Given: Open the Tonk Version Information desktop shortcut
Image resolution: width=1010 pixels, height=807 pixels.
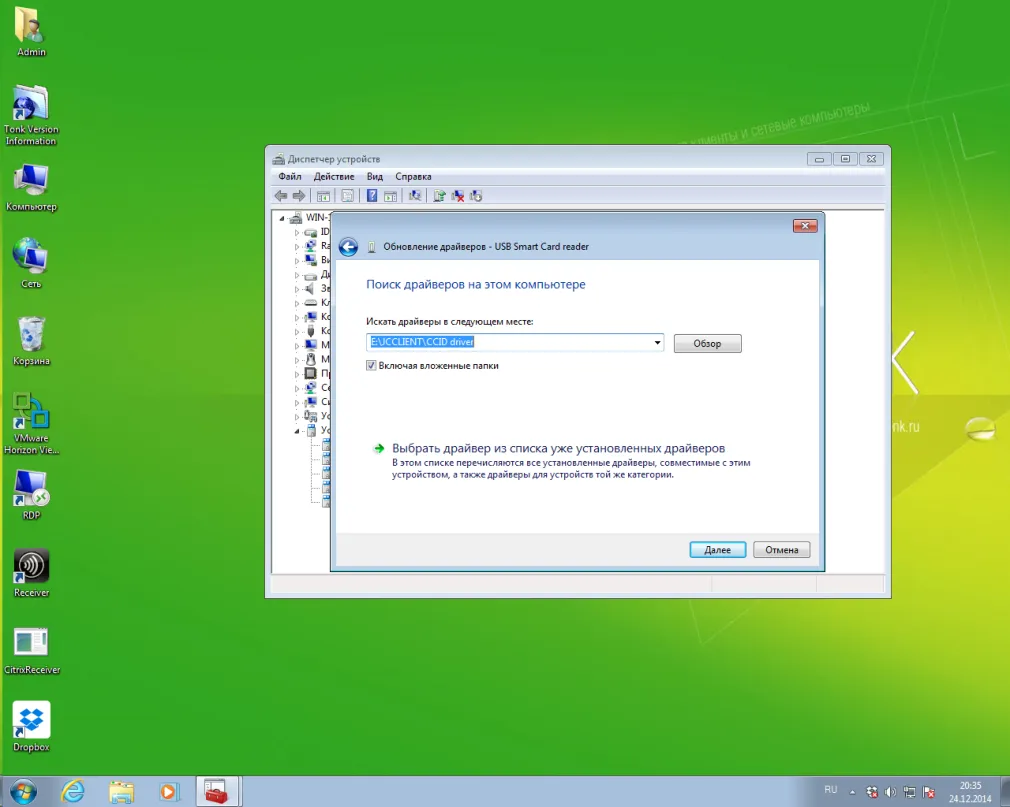Looking at the screenshot, I should (x=31, y=115).
